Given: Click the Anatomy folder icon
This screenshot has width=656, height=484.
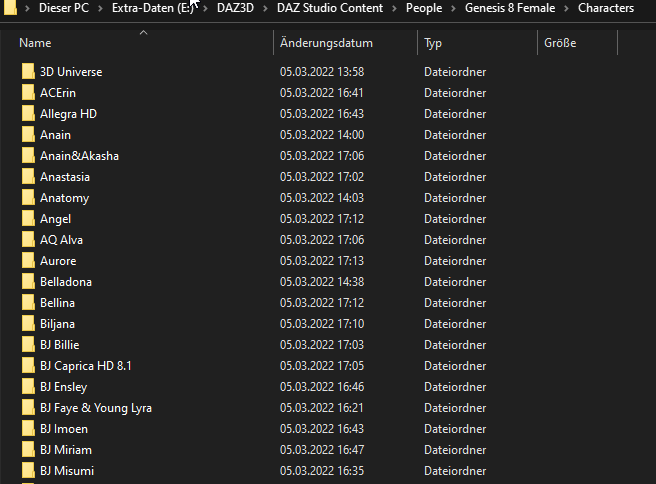Looking at the screenshot, I should 28,197.
